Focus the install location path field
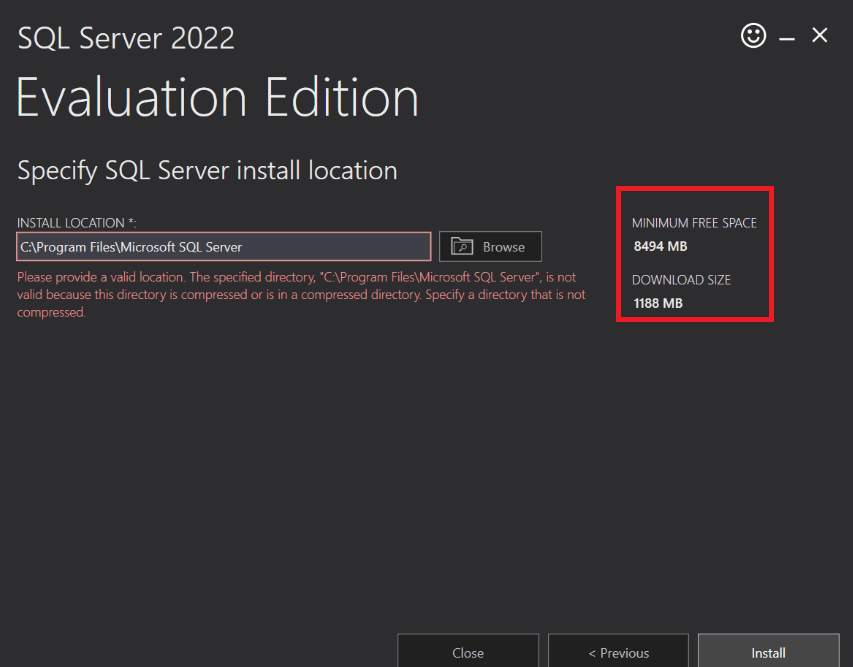853x667 pixels. click(x=224, y=246)
